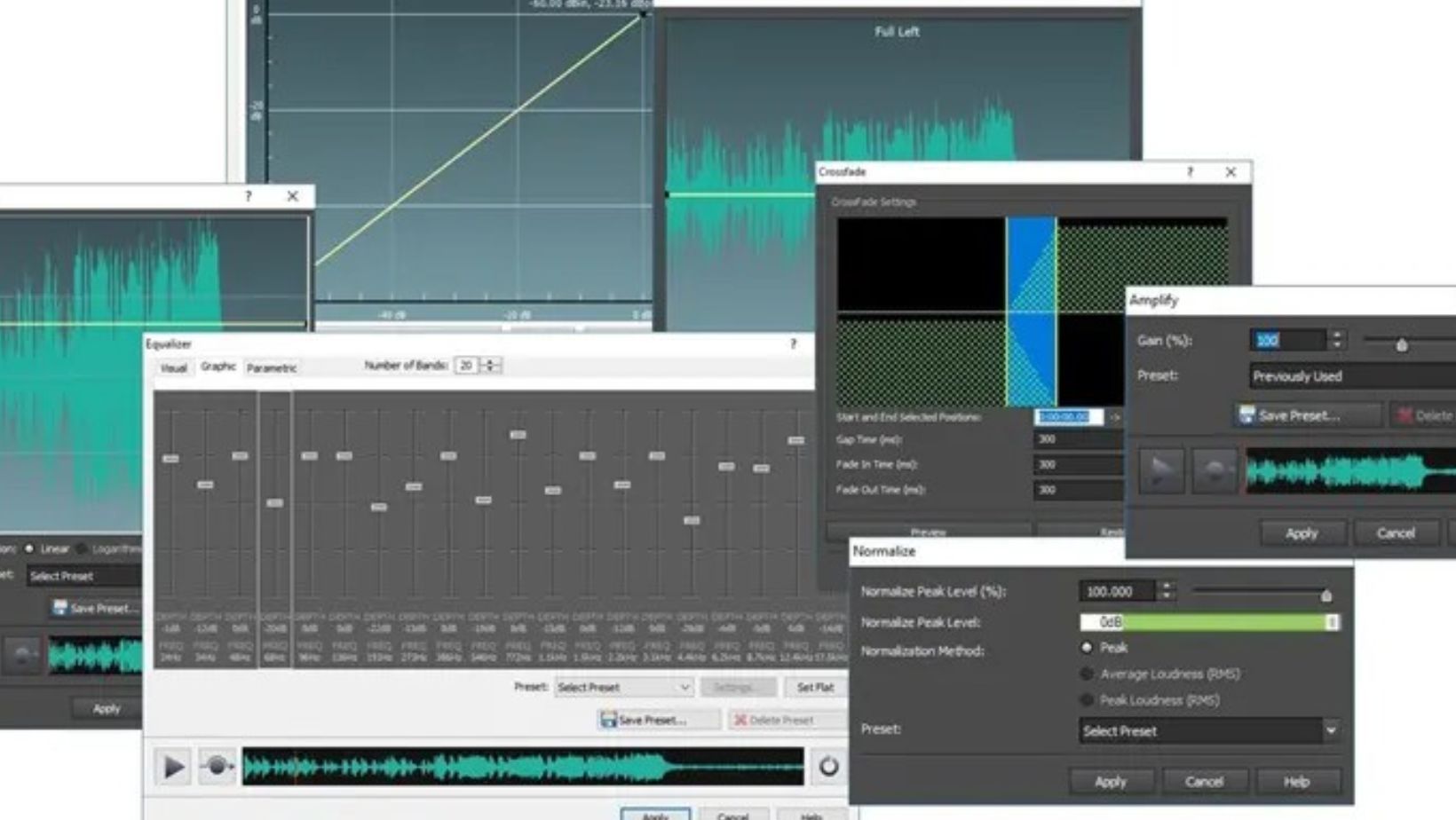
Task: Open the Select Preset dropdown in Equalizer
Action: tap(621, 686)
